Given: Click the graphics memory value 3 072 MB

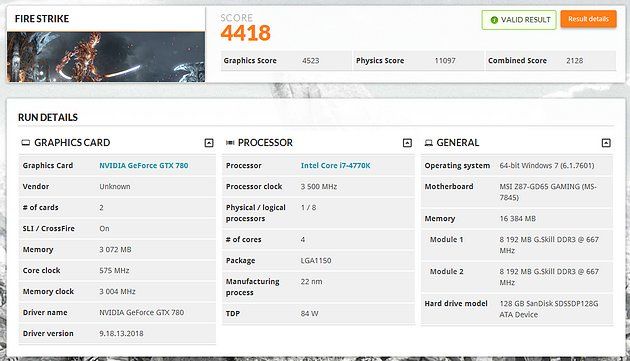Looking at the screenshot, I should [x=115, y=250].
